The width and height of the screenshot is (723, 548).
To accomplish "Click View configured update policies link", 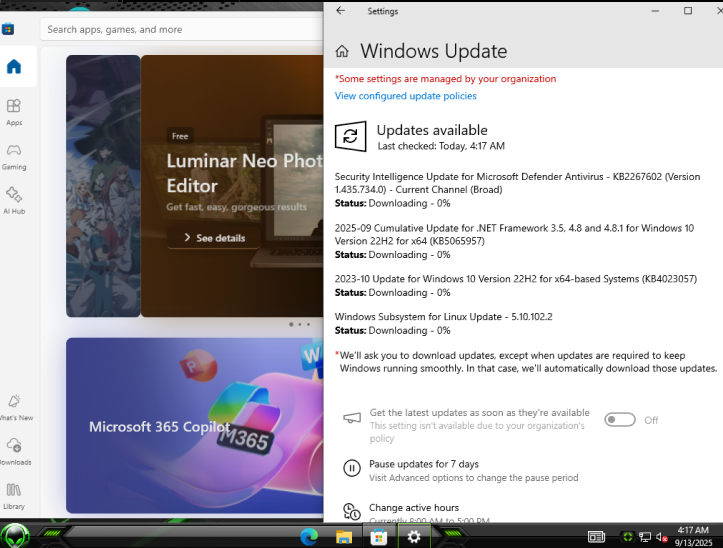I will point(405,96).
